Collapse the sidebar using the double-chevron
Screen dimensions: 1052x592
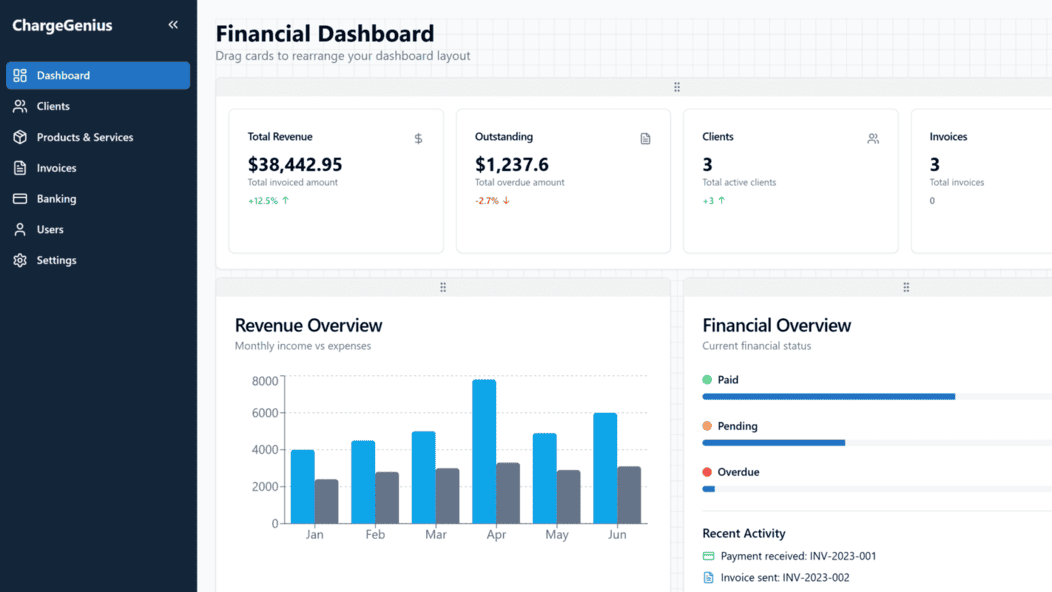pyautogui.click(x=171, y=25)
